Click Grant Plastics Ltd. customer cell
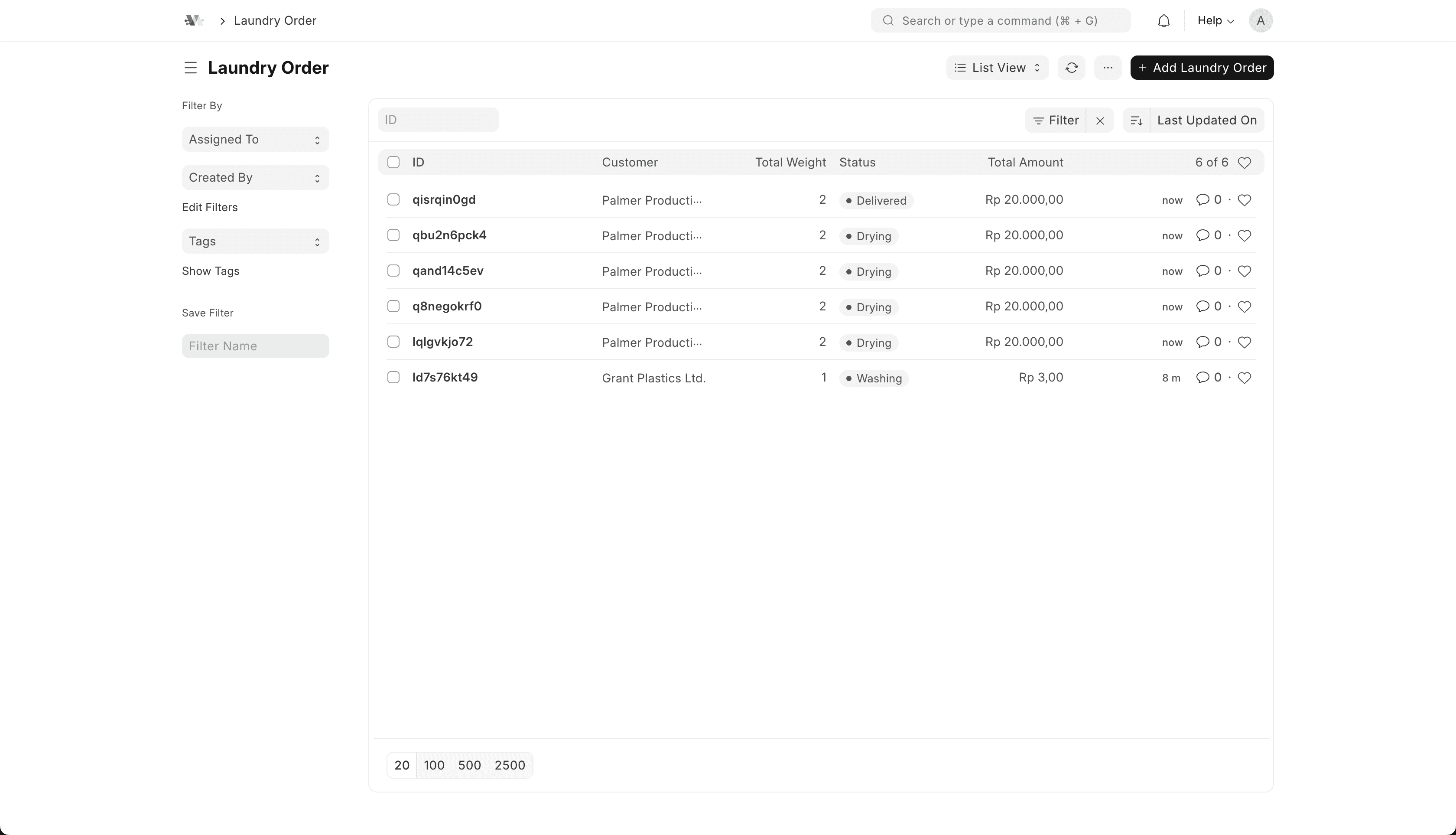The width and height of the screenshot is (1456, 835). click(x=653, y=378)
